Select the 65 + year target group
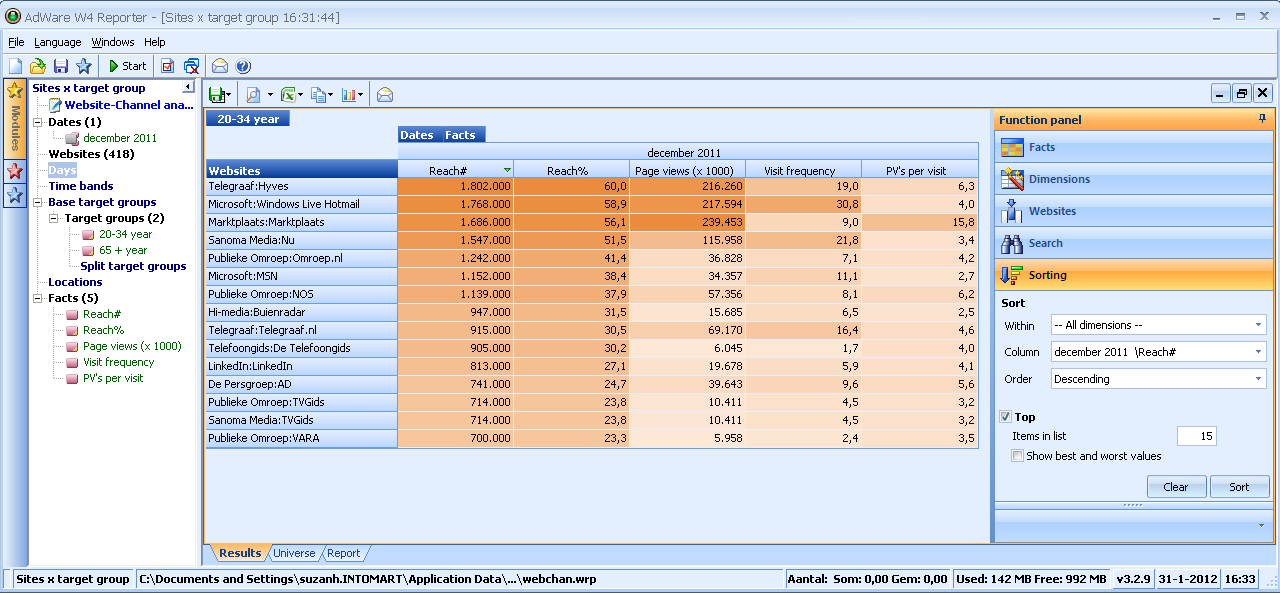The height and width of the screenshot is (593, 1280). [123, 250]
